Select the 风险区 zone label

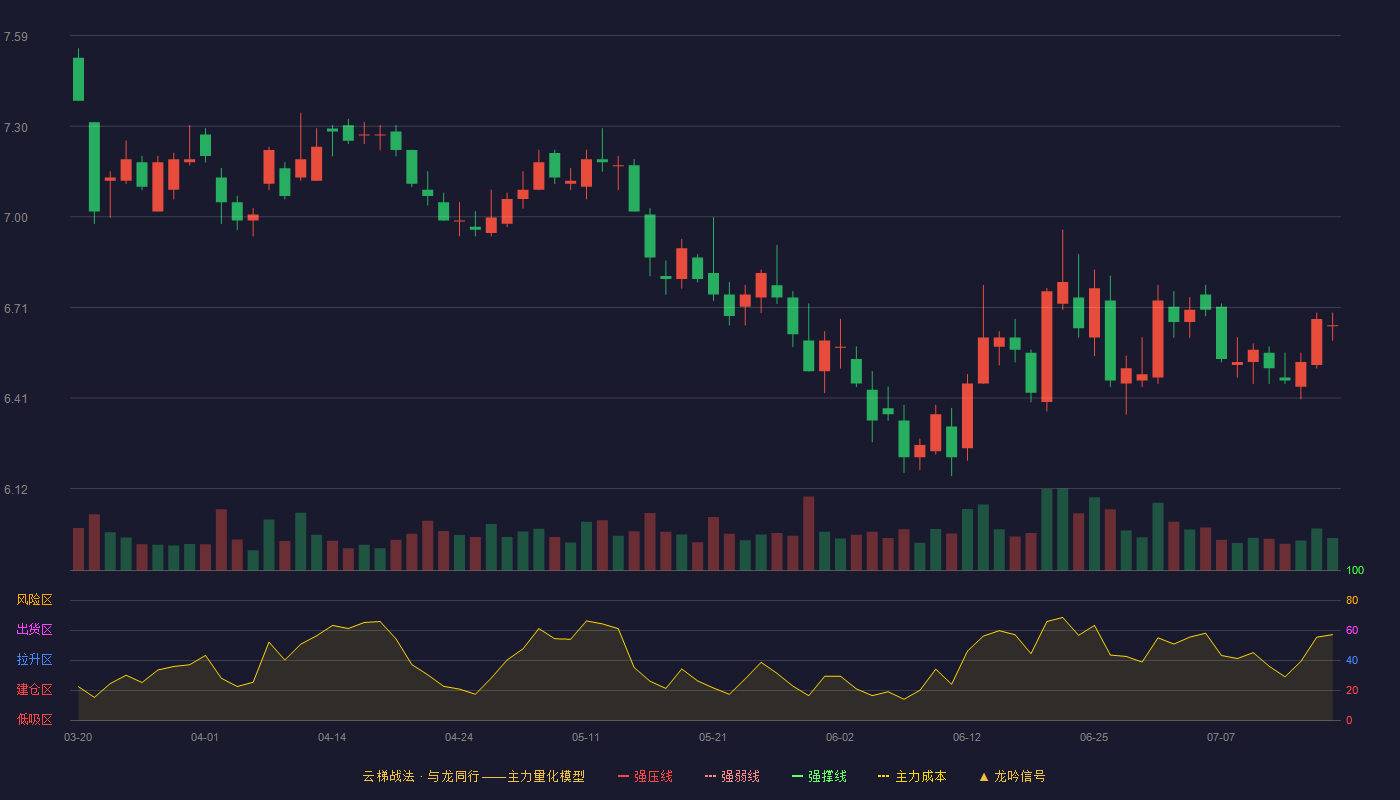[x=34, y=600]
